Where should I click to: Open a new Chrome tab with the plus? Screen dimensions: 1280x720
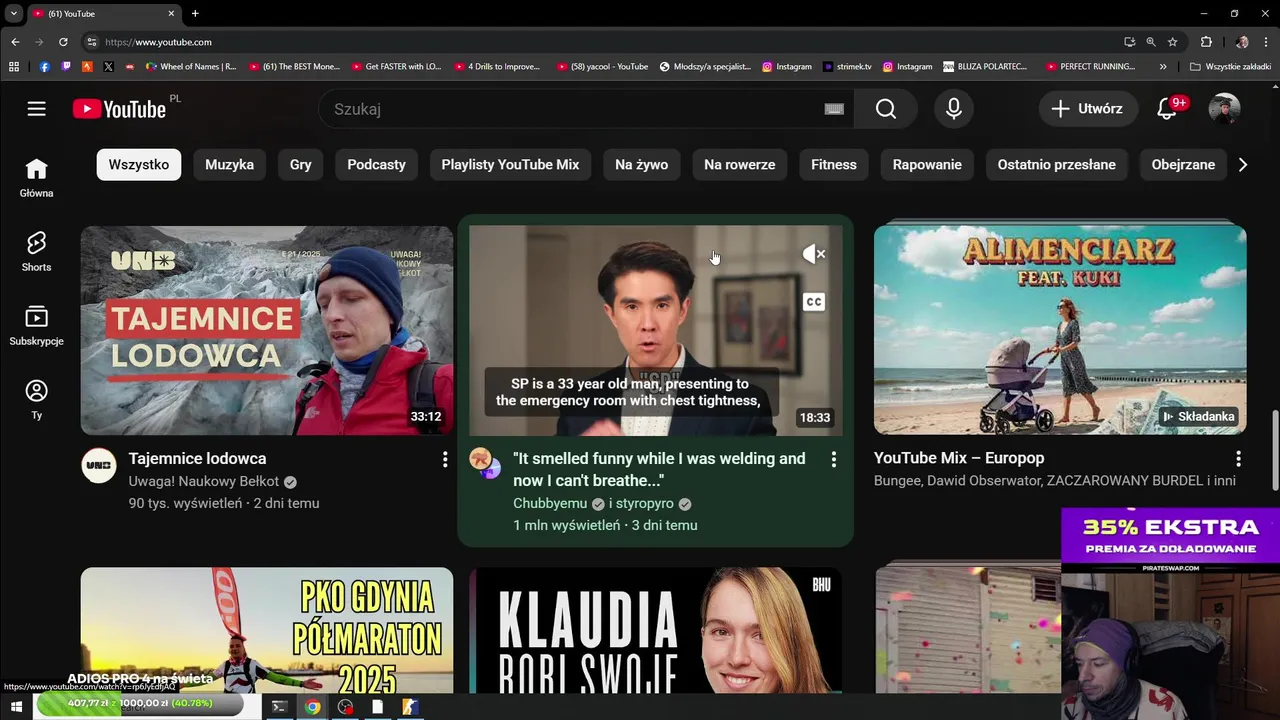pyautogui.click(x=195, y=13)
